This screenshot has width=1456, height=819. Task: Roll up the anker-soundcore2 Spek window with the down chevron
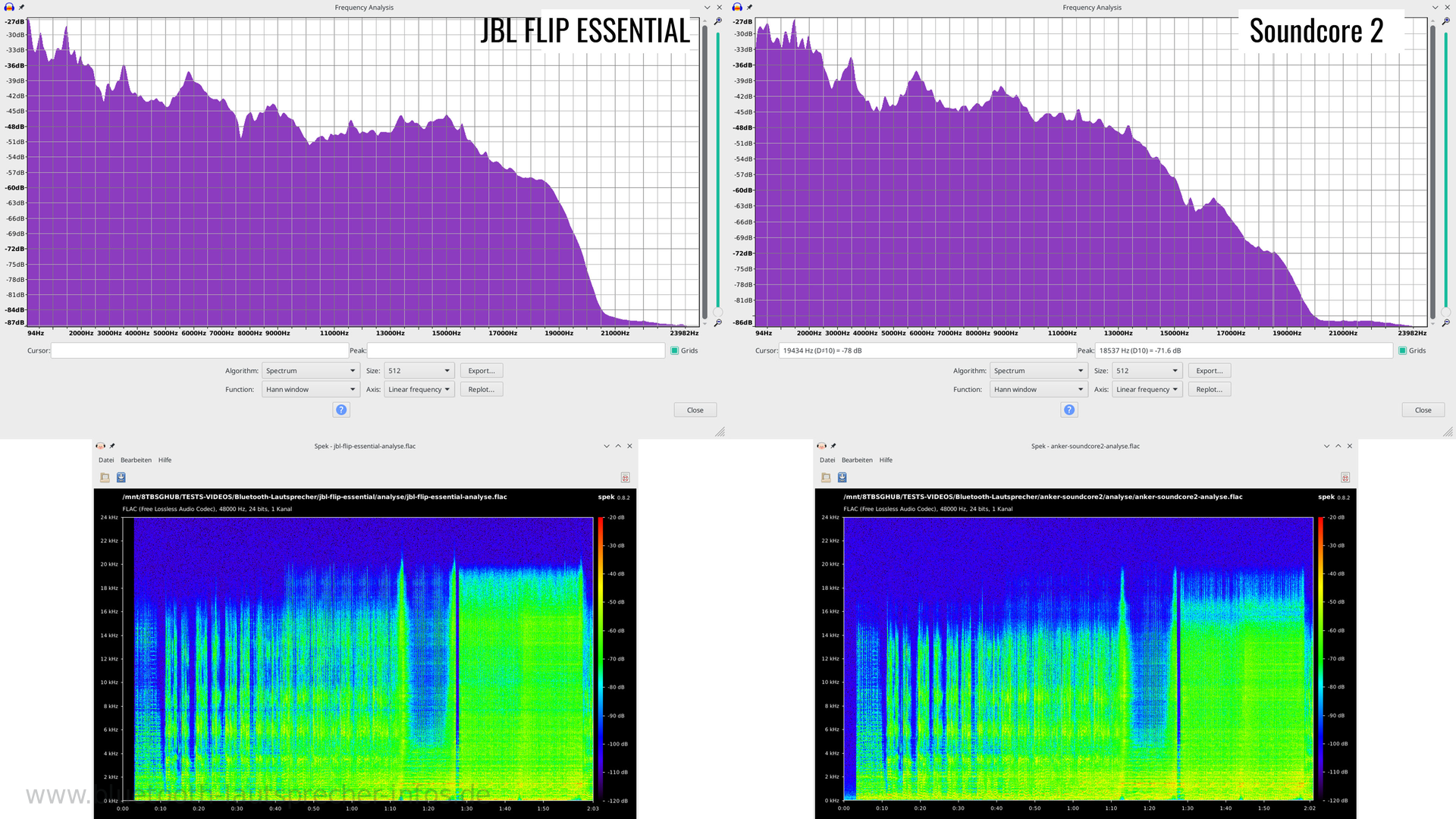pyautogui.click(x=1326, y=446)
